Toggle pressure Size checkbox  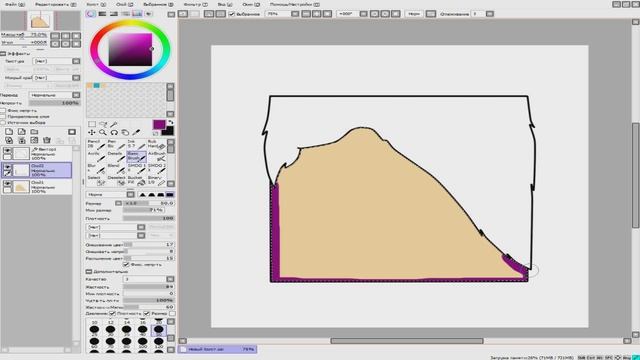(x=147, y=313)
